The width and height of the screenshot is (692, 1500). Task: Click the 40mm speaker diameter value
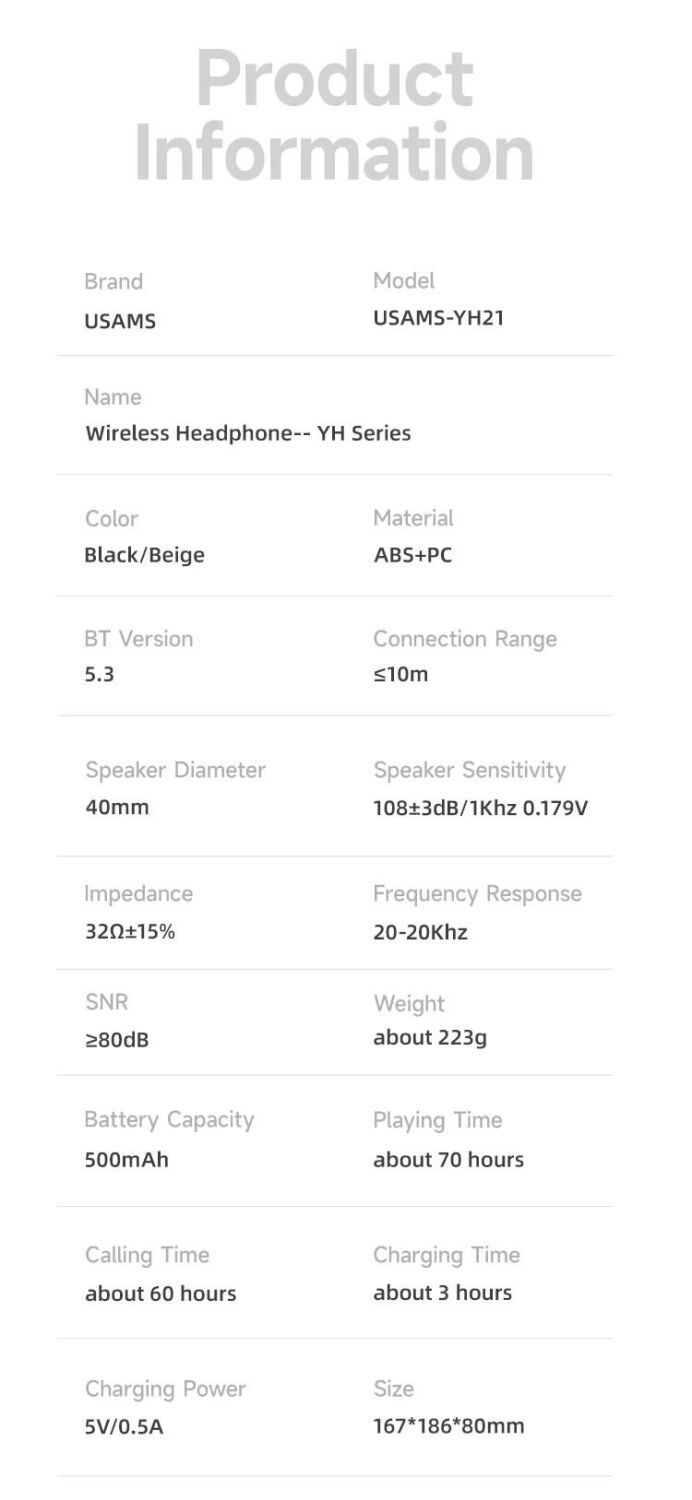coord(117,807)
